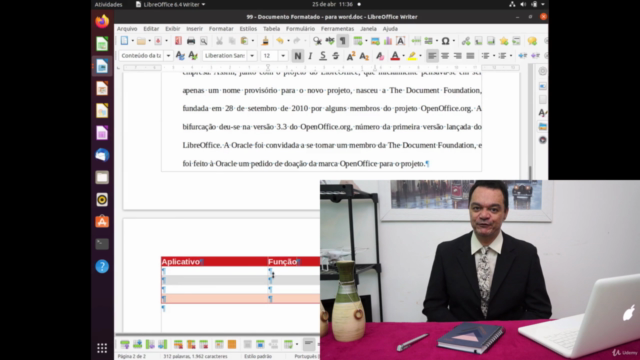Toggle print preview icon
The height and width of the screenshot is (360, 640).
[x=203, y=41]
